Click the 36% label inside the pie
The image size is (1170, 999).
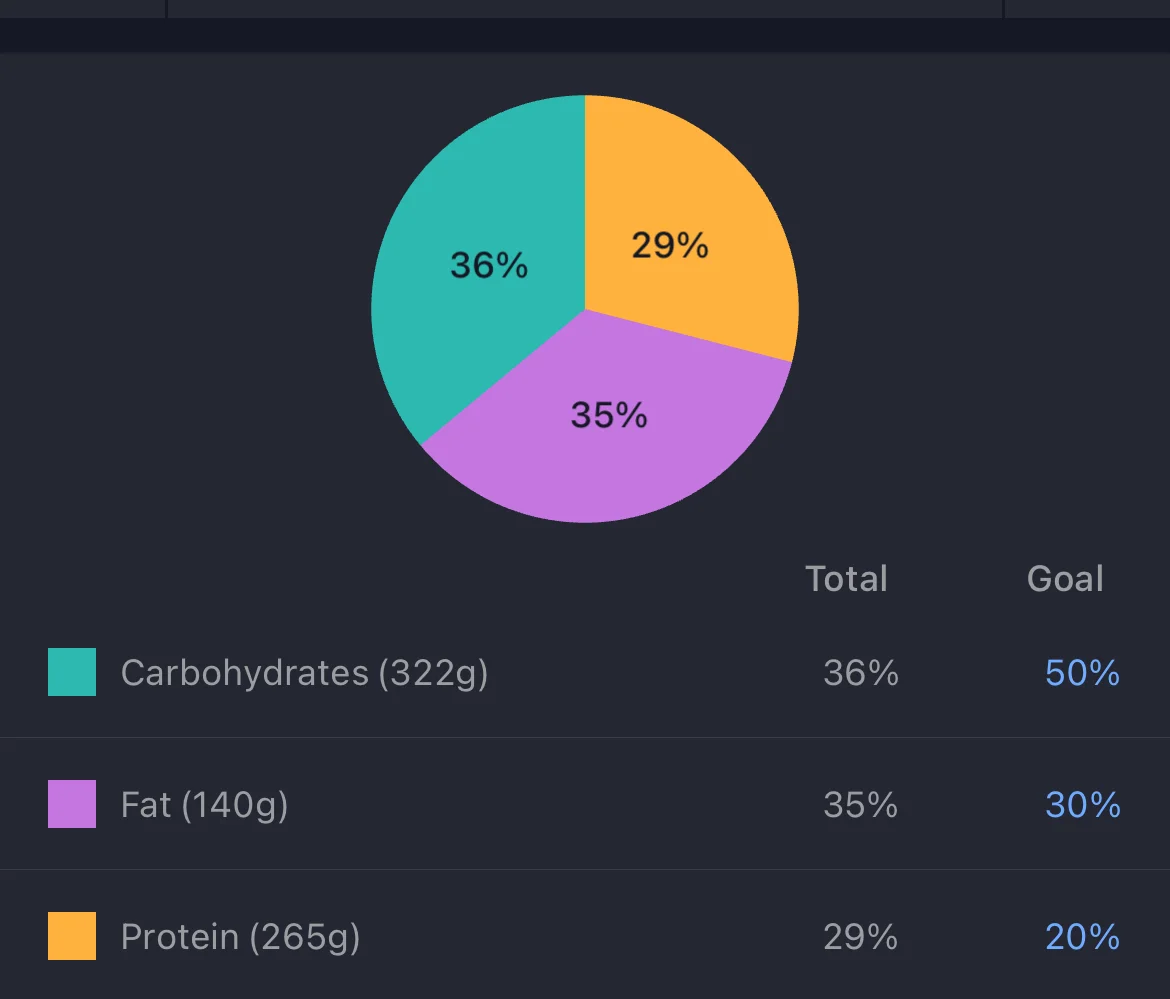[488, 265]
